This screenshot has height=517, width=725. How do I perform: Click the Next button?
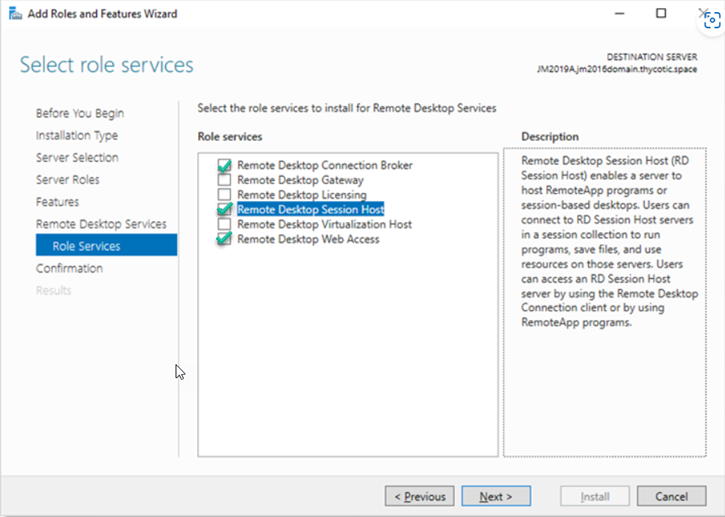(x=496, y=496)
